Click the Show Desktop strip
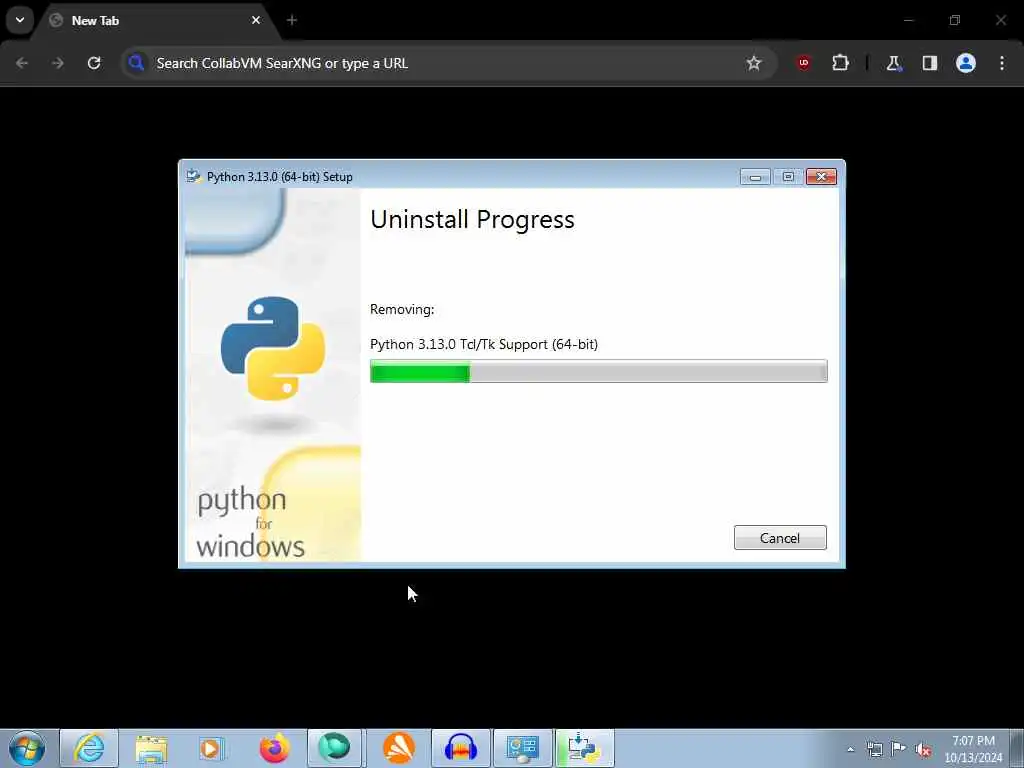Image resolution: width=1024 pixels, height=768 pixels. (x=1016, y=748)
